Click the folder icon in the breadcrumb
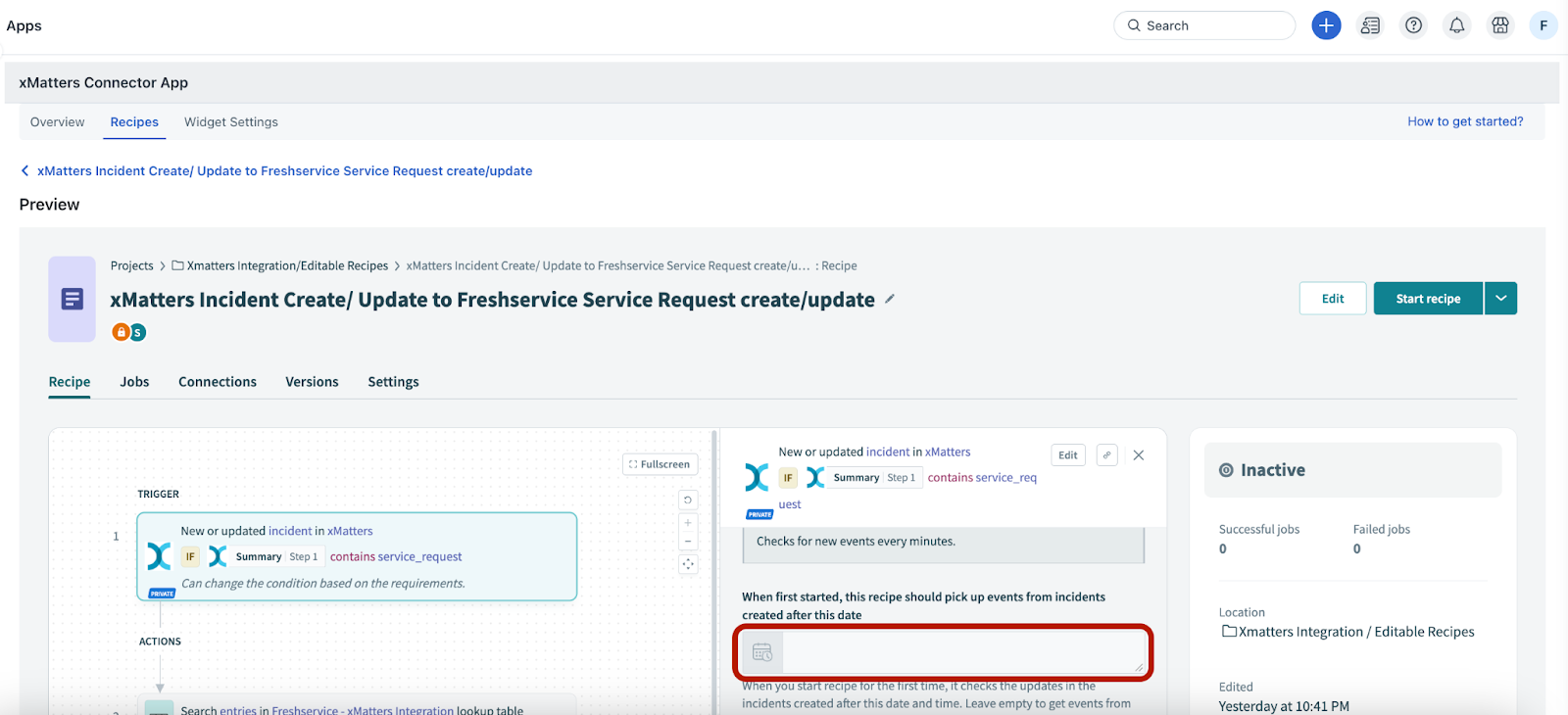 tap(177, 265)
